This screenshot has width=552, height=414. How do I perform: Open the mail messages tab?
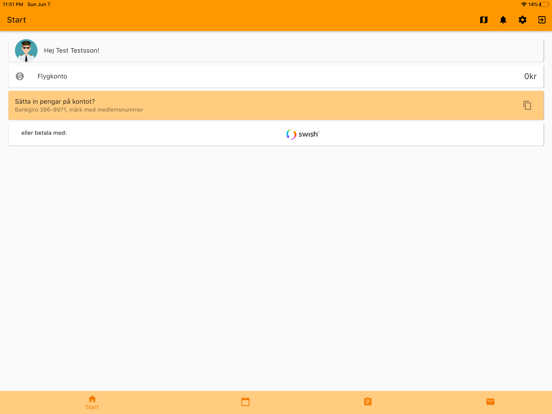coord(490,402)
